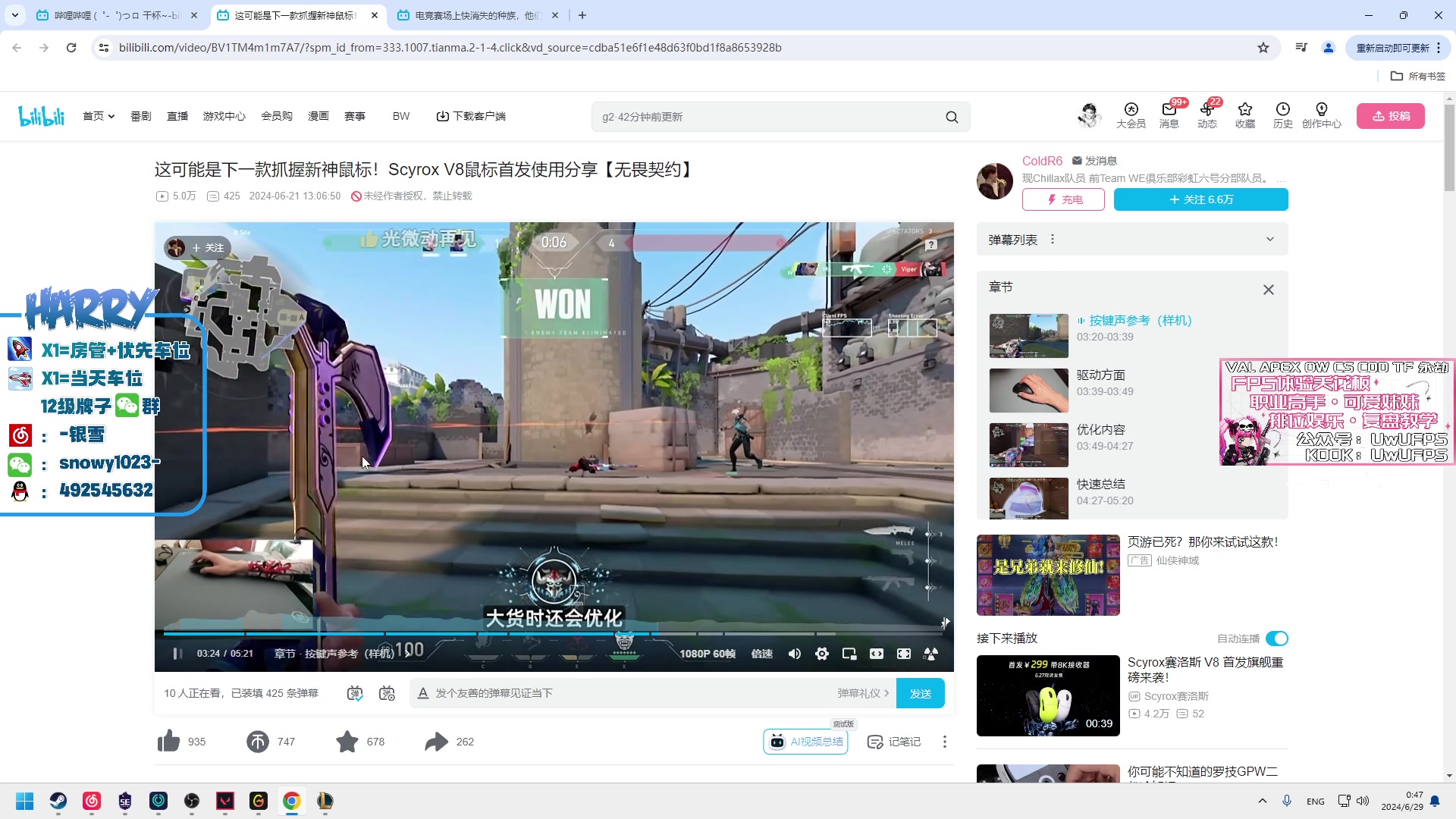Open 游戏中心 from the nav bar
The width and height of the screenshot is (1456, 819).
(224, 116)
